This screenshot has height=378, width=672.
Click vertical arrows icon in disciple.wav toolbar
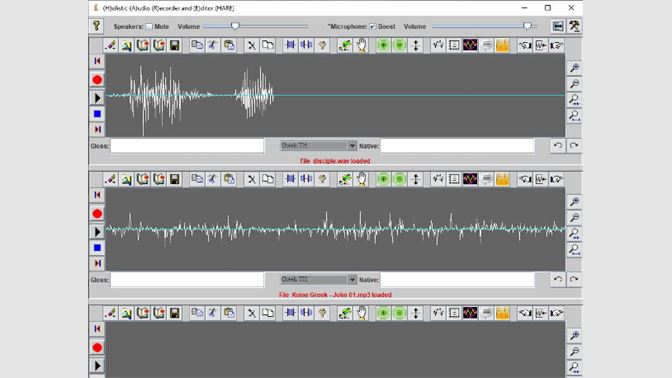click(x=415, y=45)
